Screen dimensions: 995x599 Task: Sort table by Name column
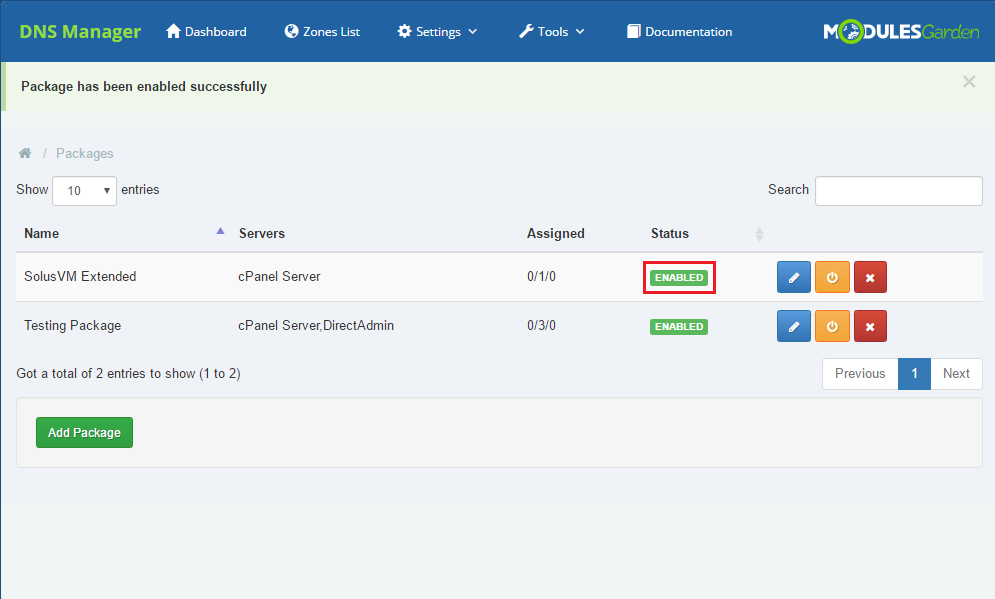coord(124,234)
